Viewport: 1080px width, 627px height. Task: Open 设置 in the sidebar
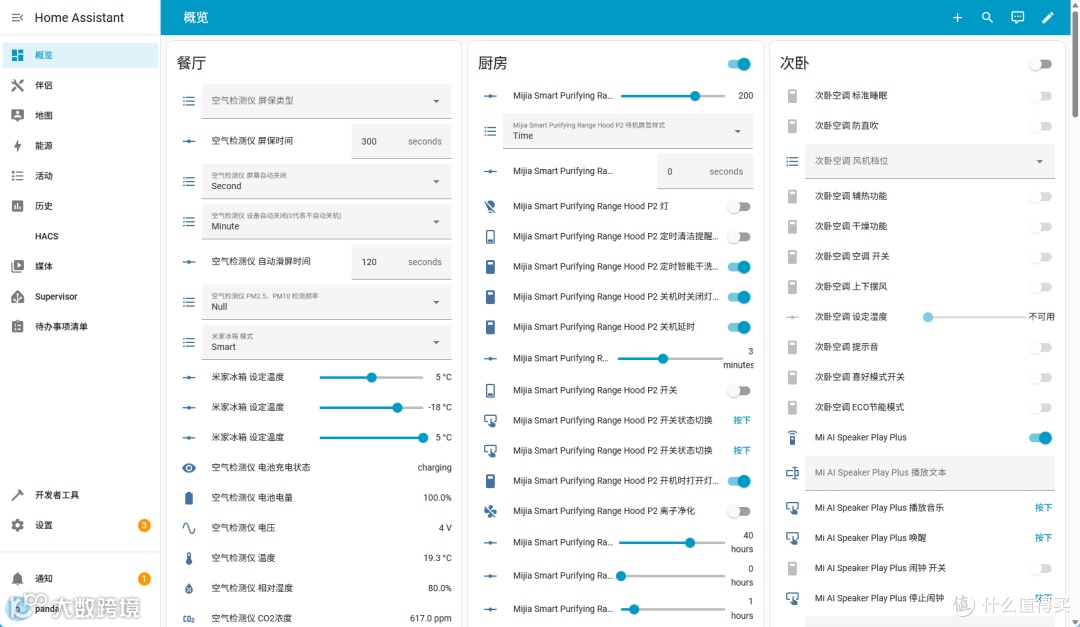pyautogui.click(x=80, y=525)
